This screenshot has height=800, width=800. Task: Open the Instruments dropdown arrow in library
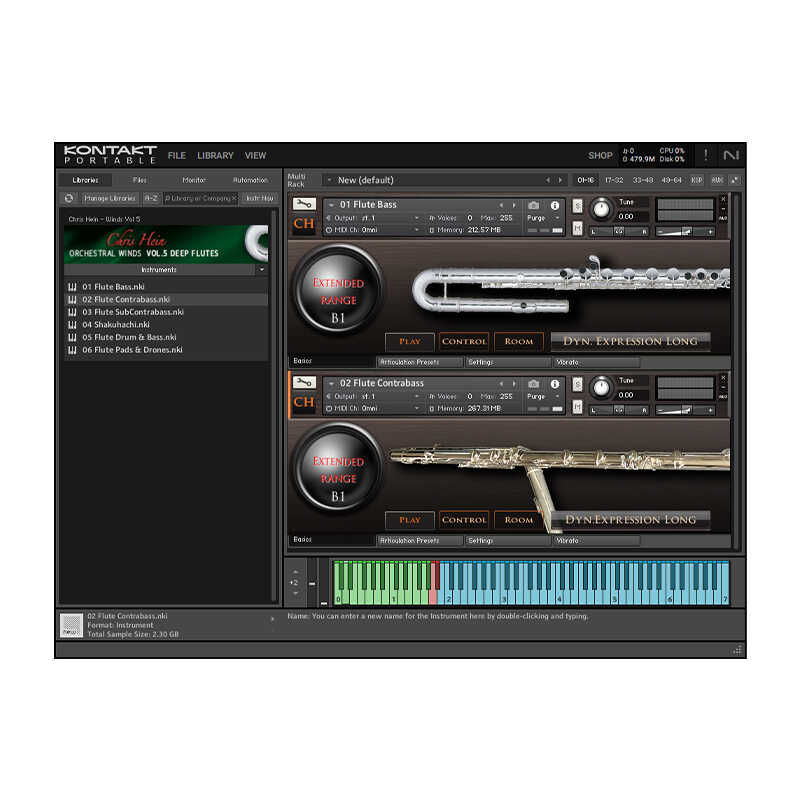tap(262, 269)
